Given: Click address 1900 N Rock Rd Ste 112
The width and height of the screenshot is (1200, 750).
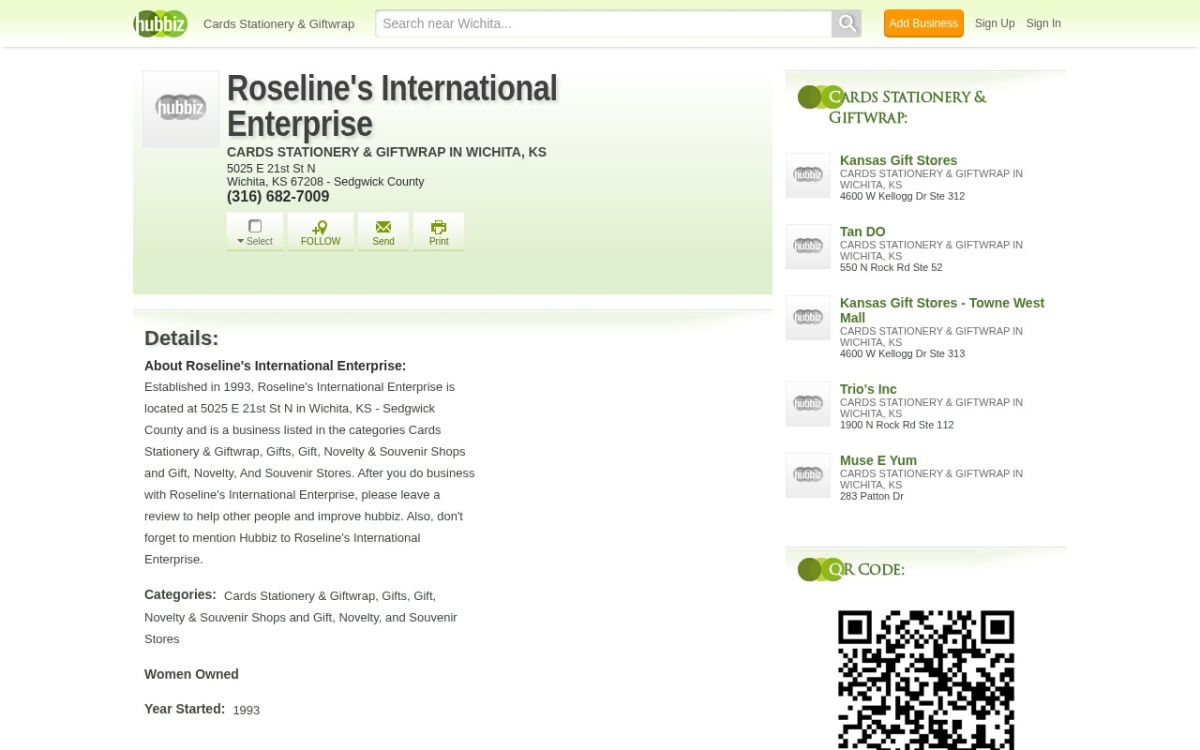Looking at the screenshot, I should 897,425.
